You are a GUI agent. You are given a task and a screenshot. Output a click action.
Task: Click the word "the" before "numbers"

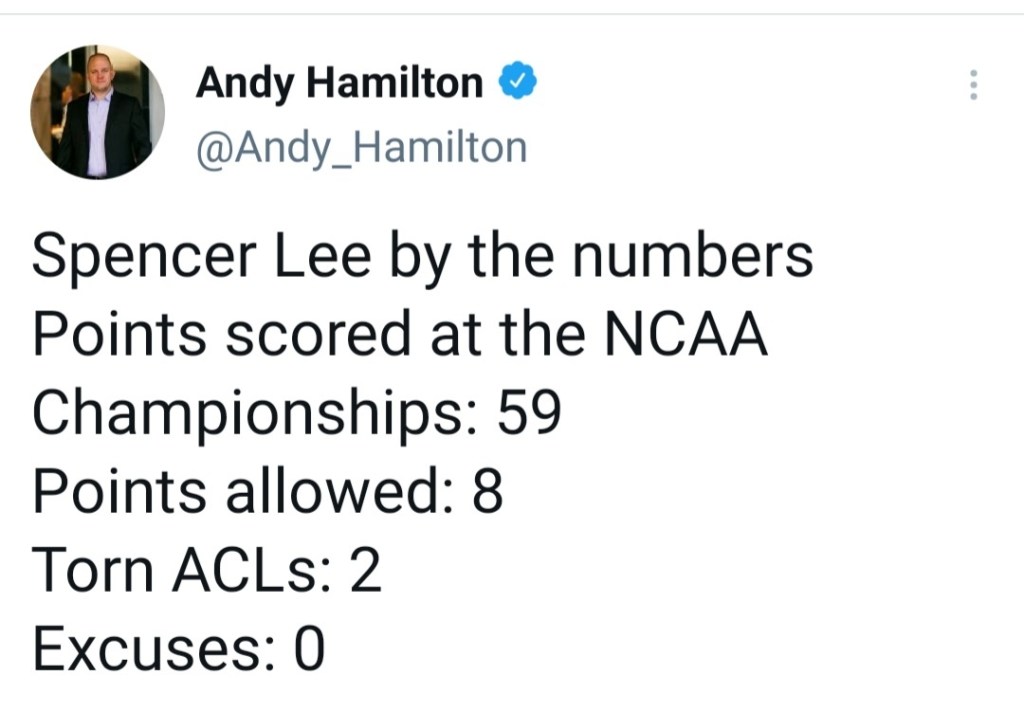508,257
